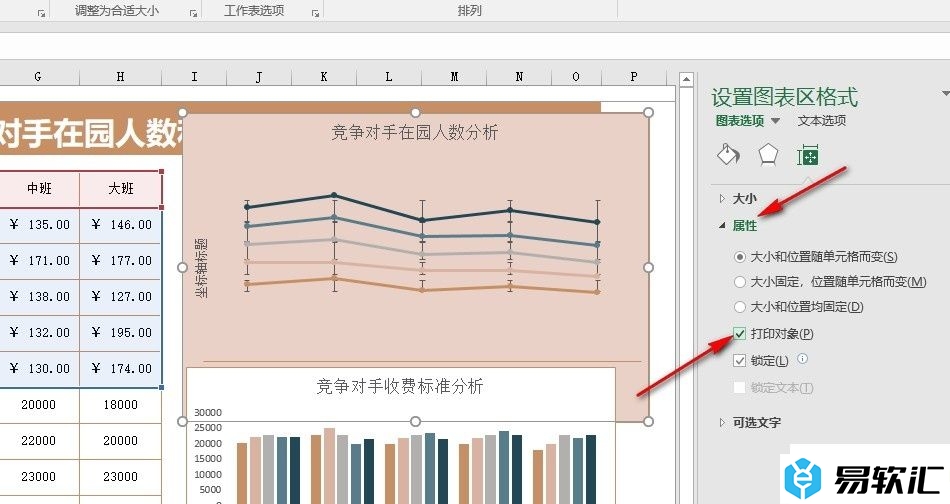Select 大小固定，位置随单元格而变 radio option
This screenshot has width=950, height=504.
[x=739, y=282]
